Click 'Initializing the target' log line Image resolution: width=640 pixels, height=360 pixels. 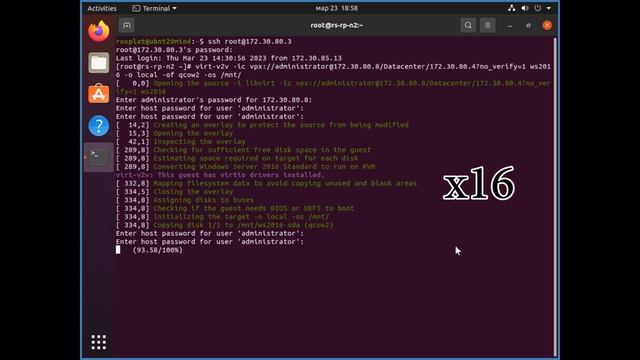tap(222, 217)
